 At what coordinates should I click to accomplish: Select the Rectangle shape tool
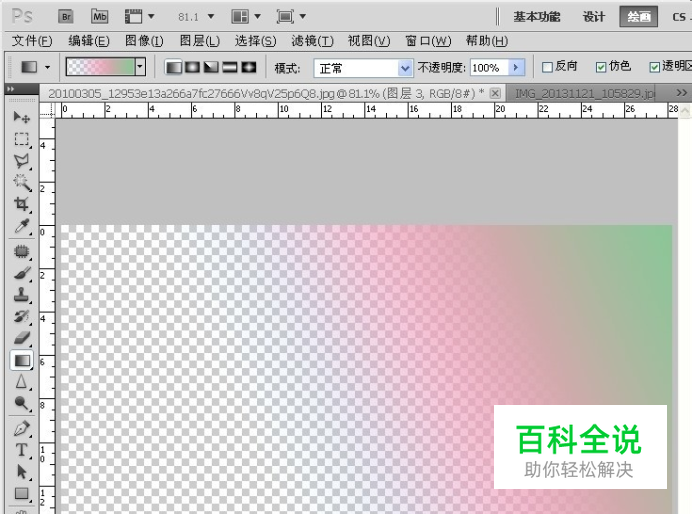click(x=22, y=493)
